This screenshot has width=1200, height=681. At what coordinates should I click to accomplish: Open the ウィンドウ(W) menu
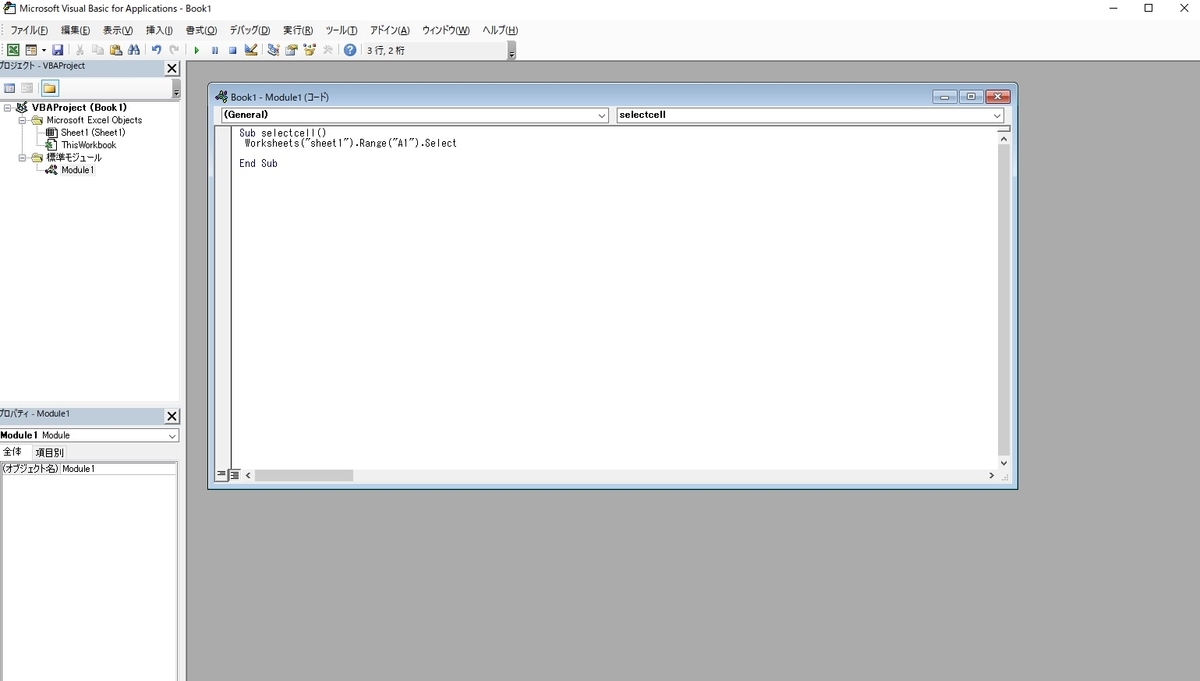point(446,30)
